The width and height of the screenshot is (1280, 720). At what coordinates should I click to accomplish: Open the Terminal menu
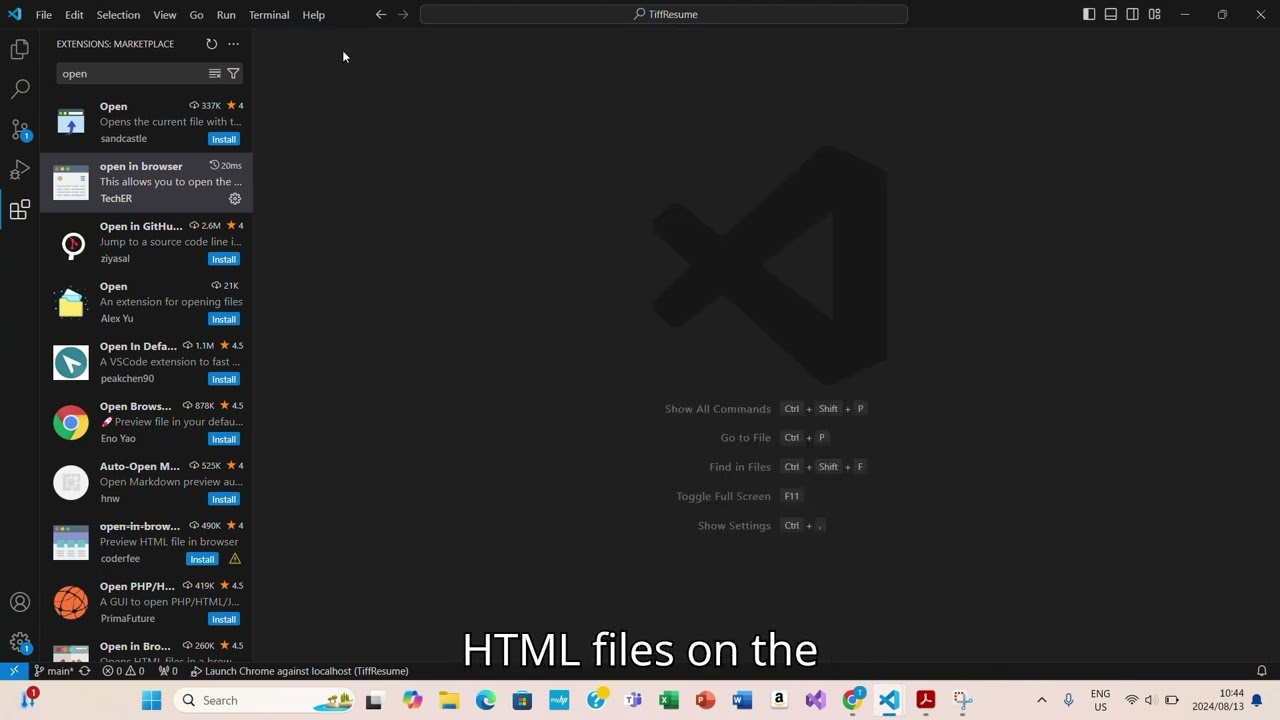[x=269, y=15]
